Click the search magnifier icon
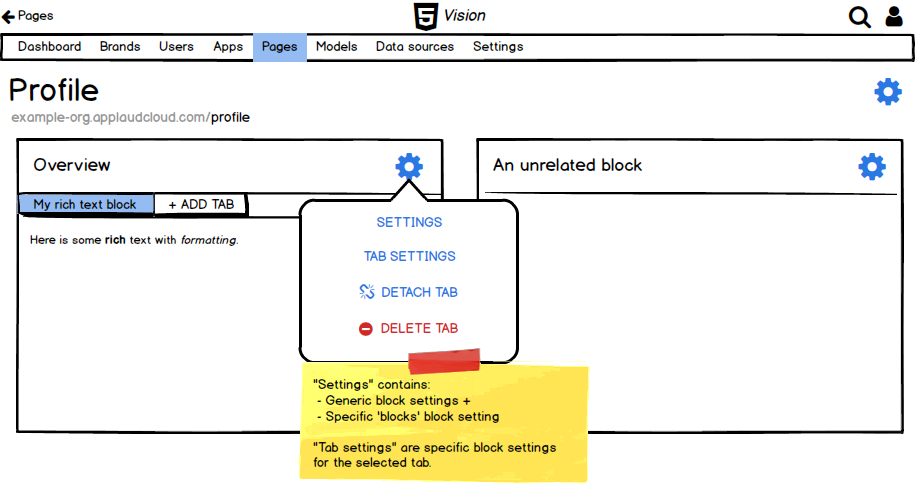The height and width of the screenshot is (483, 915). [859, 17]
